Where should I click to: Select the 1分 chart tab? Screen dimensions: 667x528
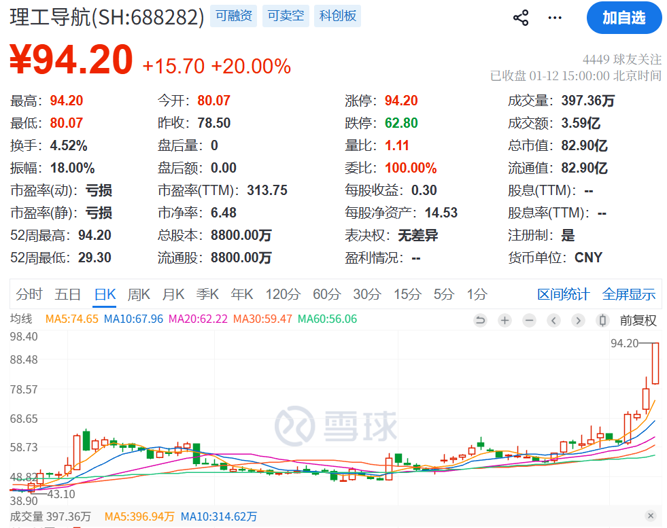(477, 294)
